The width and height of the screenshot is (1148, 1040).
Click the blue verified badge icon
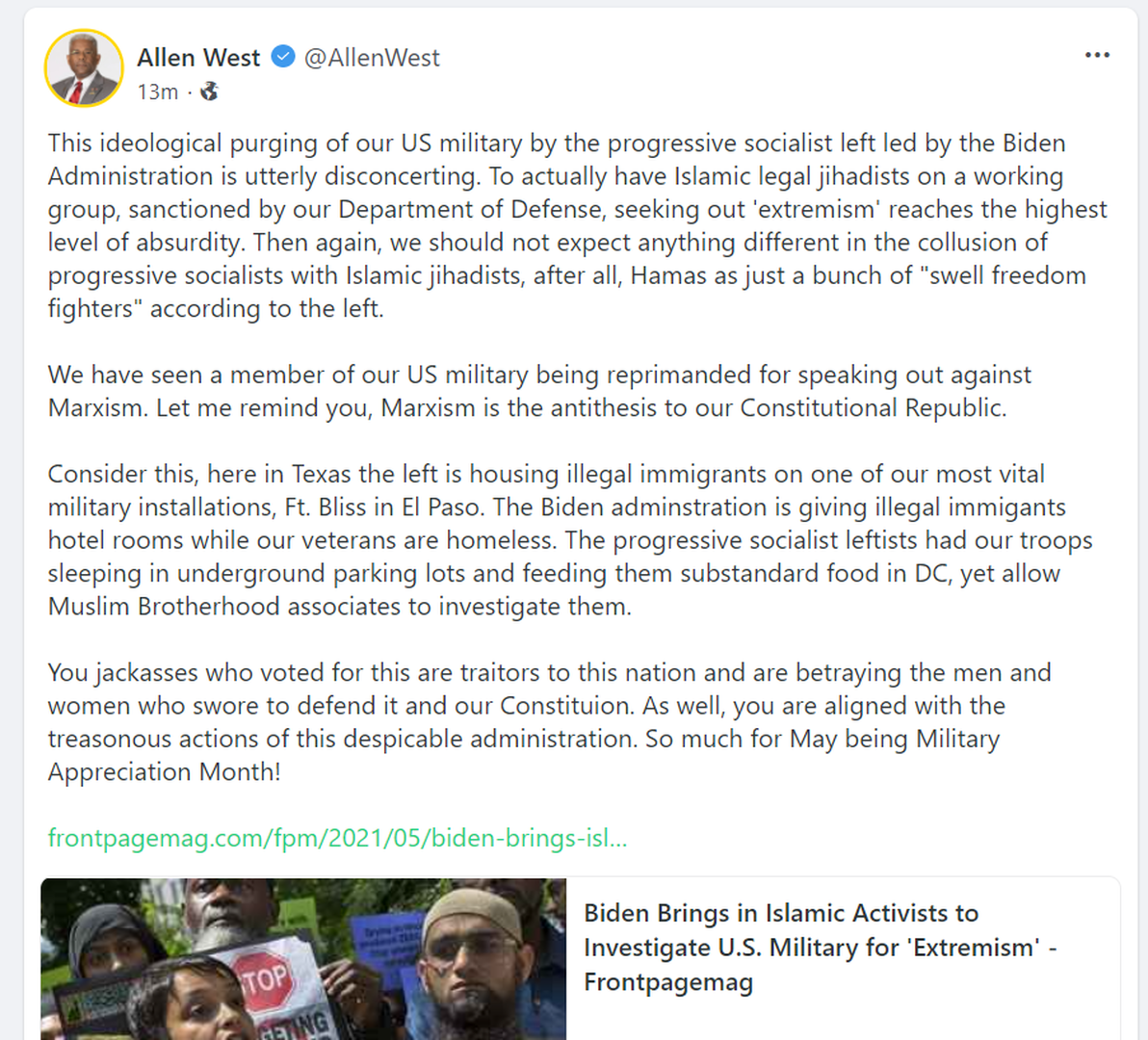coord(282,57)
